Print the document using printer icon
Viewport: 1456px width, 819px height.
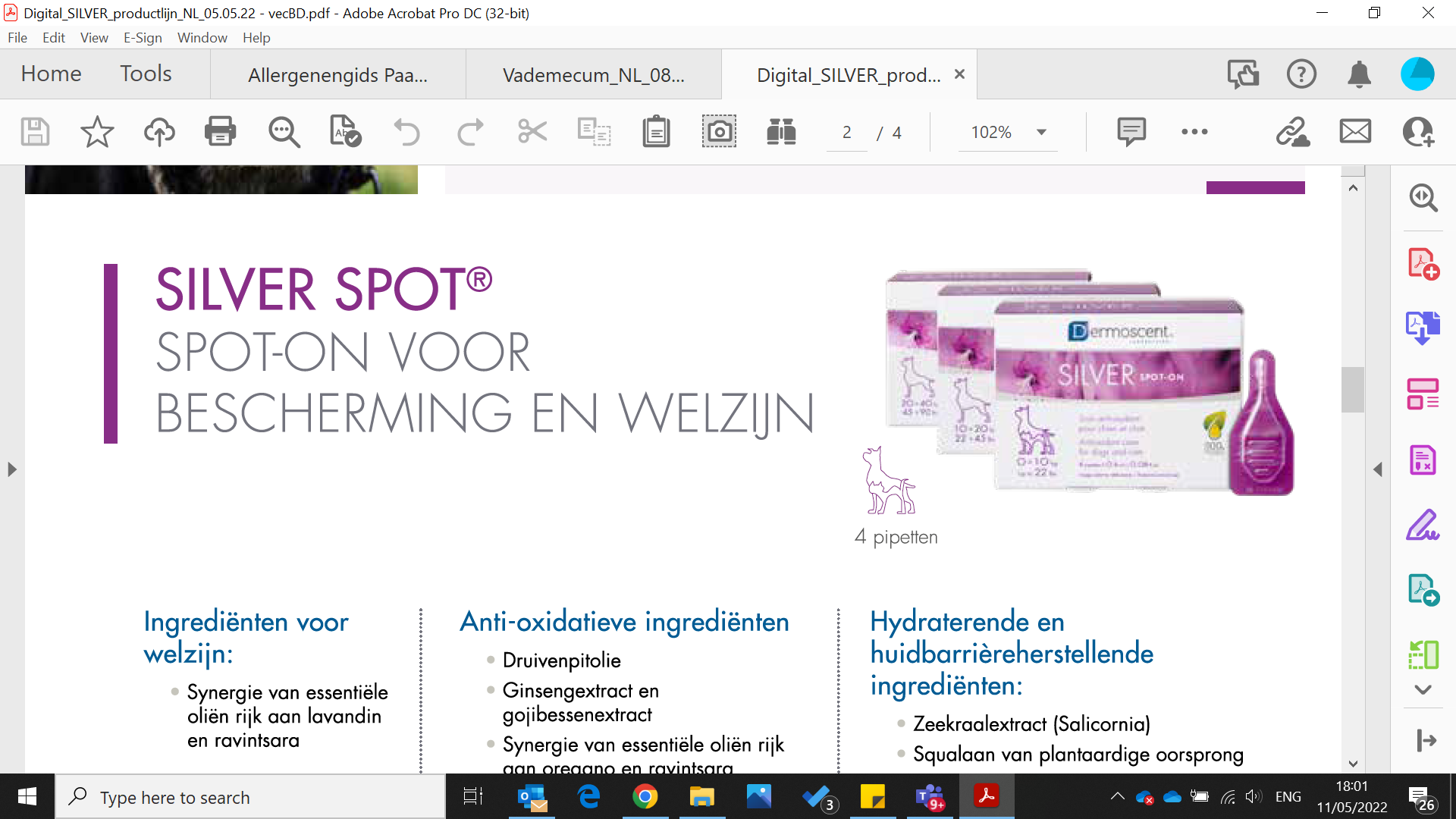220,132
